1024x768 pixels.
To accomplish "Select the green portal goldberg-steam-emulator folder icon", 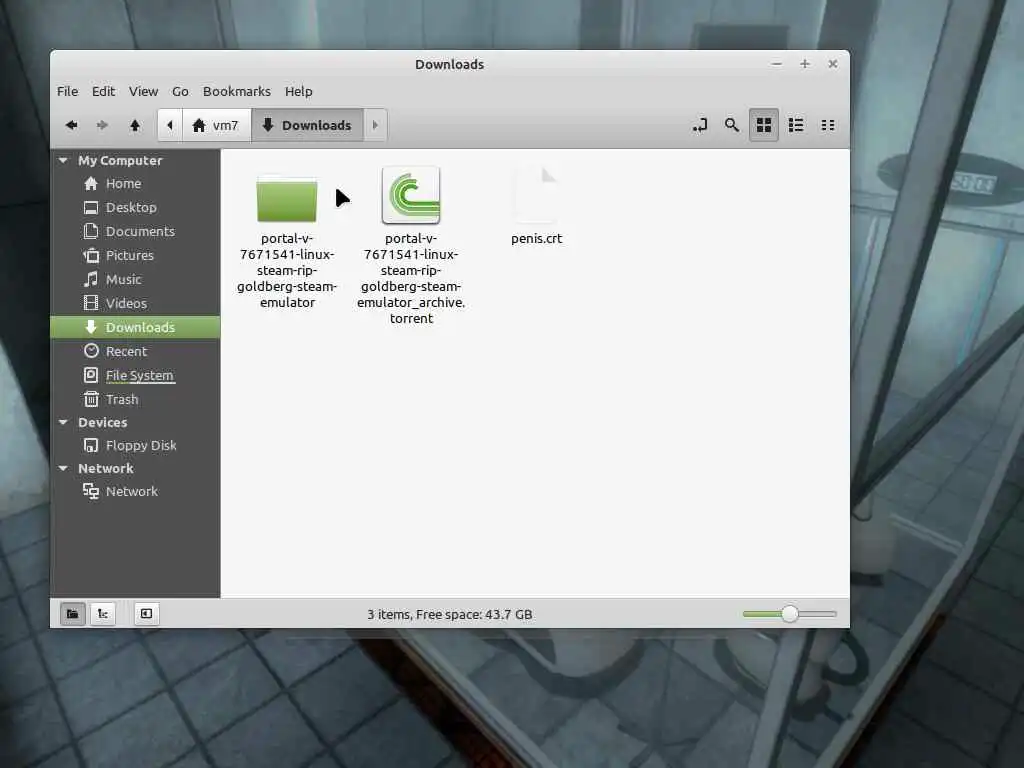I will click(x=287, y=199).
